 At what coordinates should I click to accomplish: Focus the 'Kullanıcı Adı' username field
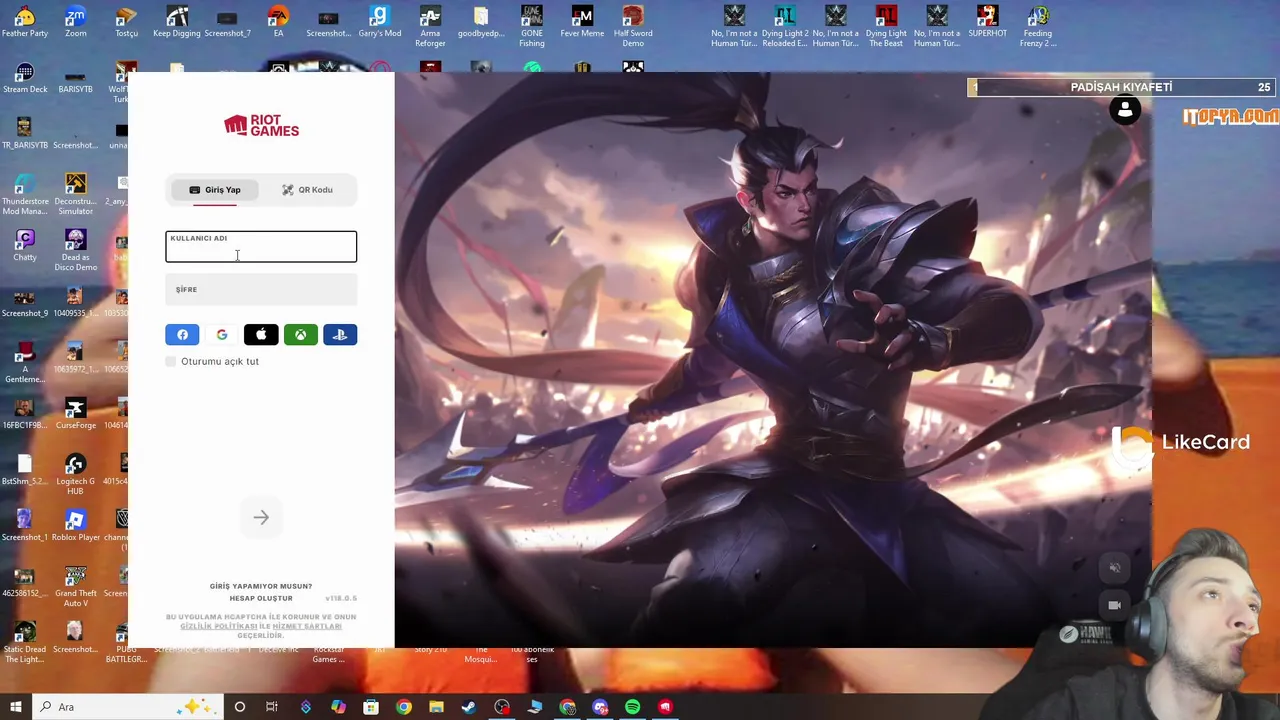click(261, 247)
